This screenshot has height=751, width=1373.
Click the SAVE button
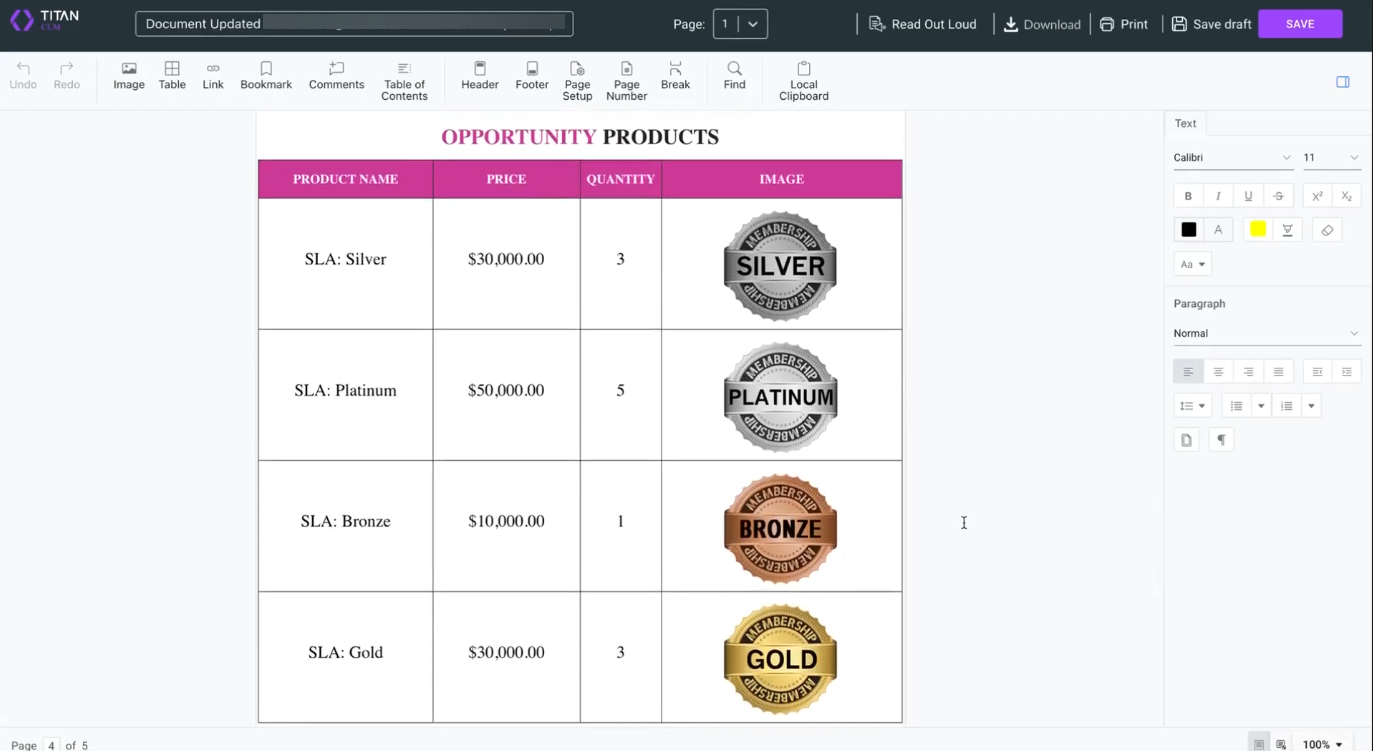tap(1300, 23)
